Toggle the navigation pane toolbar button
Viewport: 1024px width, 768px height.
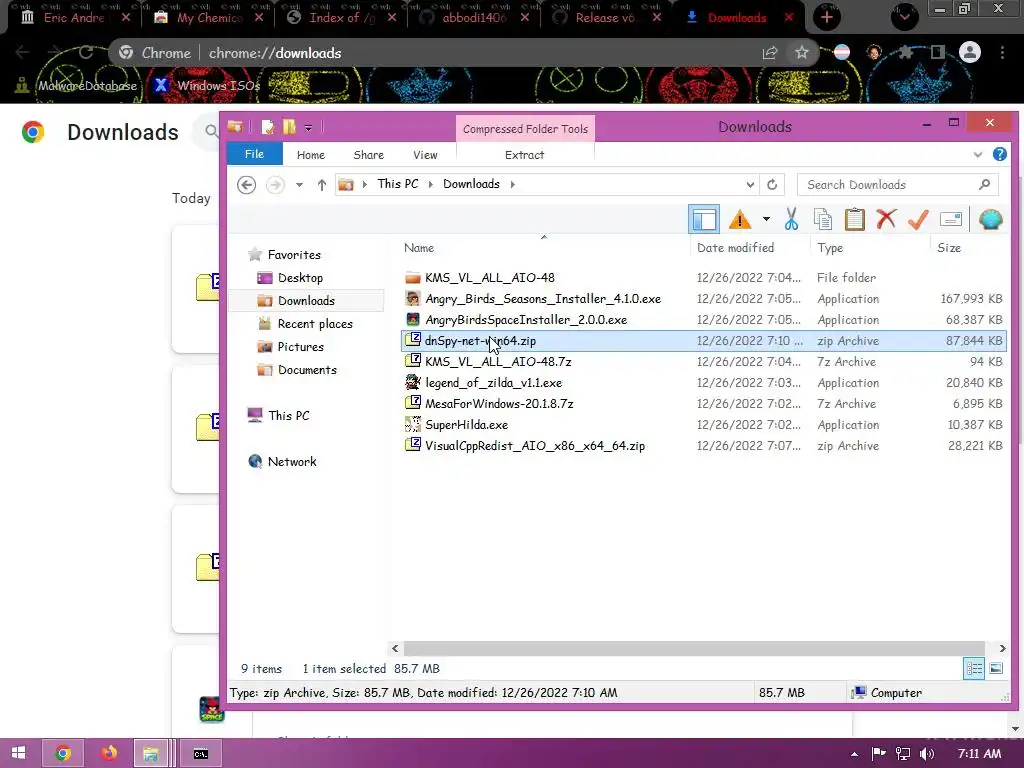[703, 219]
